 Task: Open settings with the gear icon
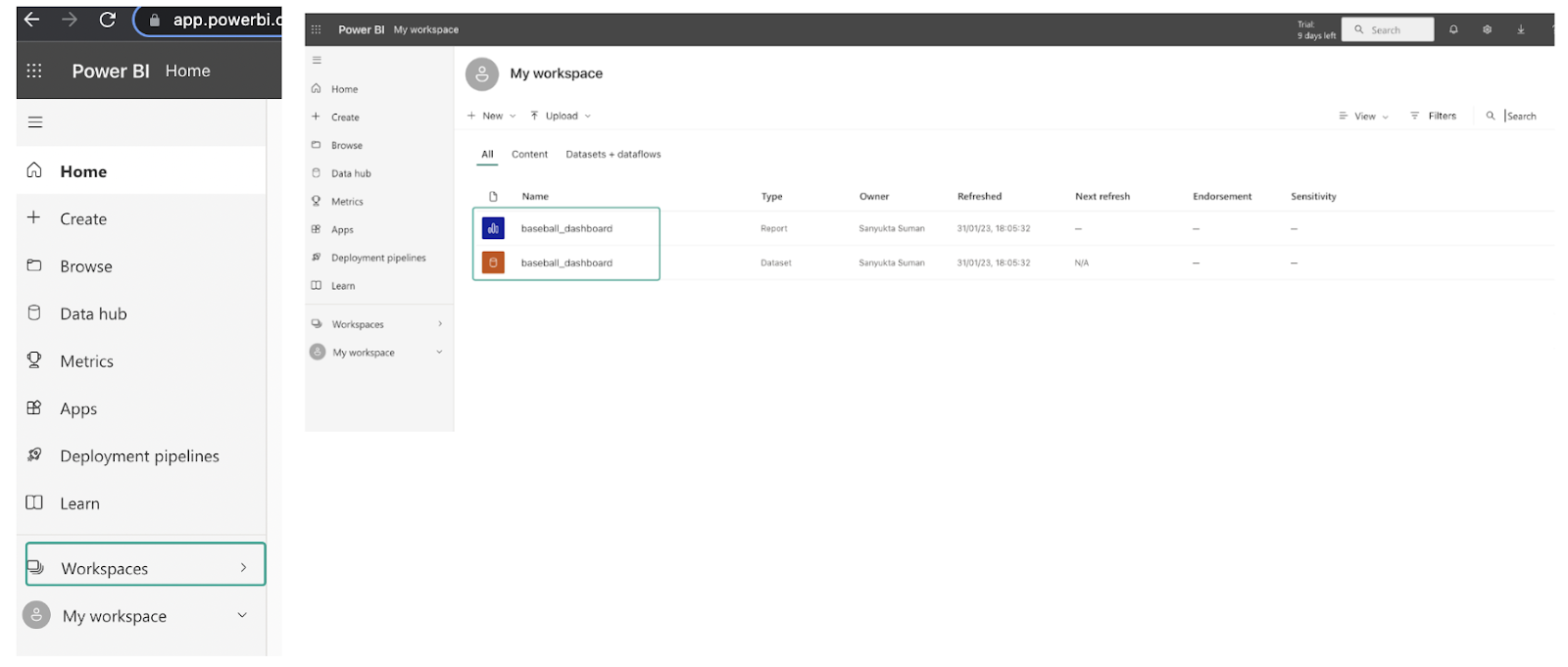pos(1487,29)
